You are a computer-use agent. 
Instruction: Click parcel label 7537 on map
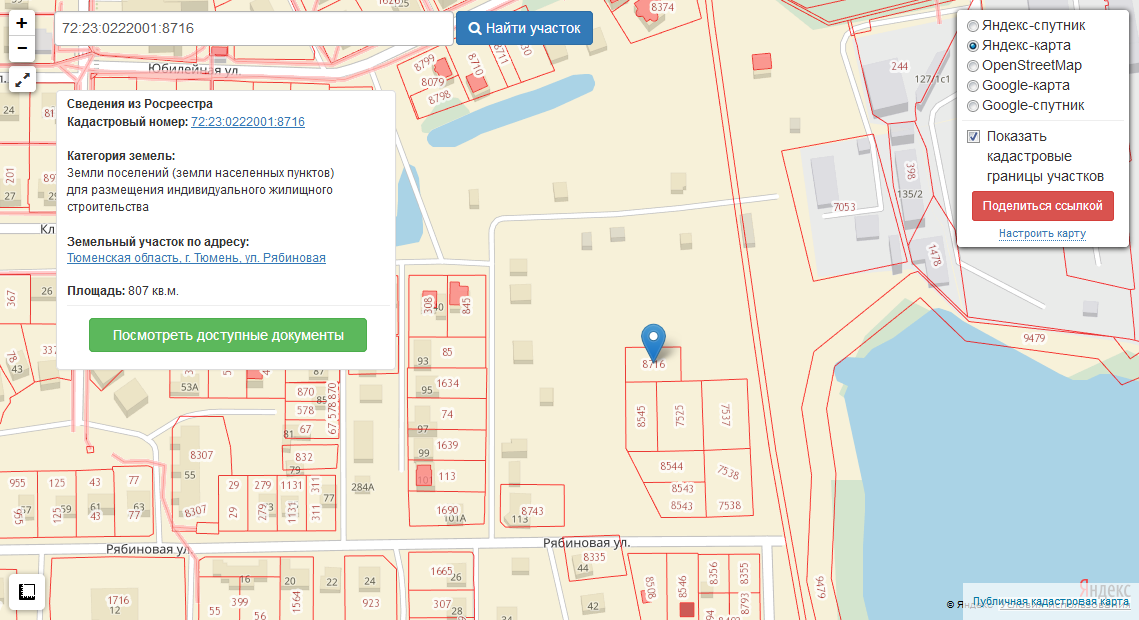click(725, 415)
